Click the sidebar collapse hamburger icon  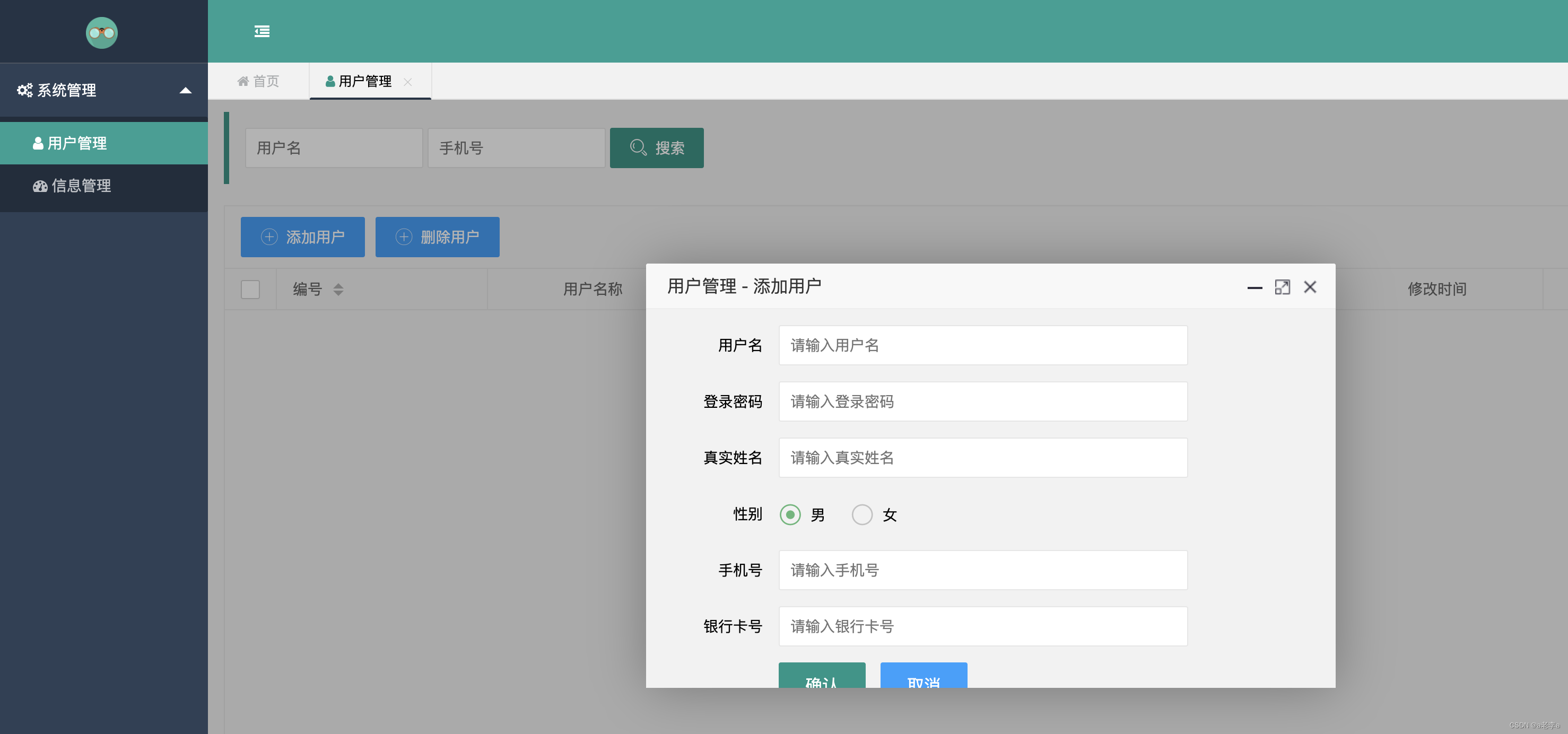pos(262,32)
